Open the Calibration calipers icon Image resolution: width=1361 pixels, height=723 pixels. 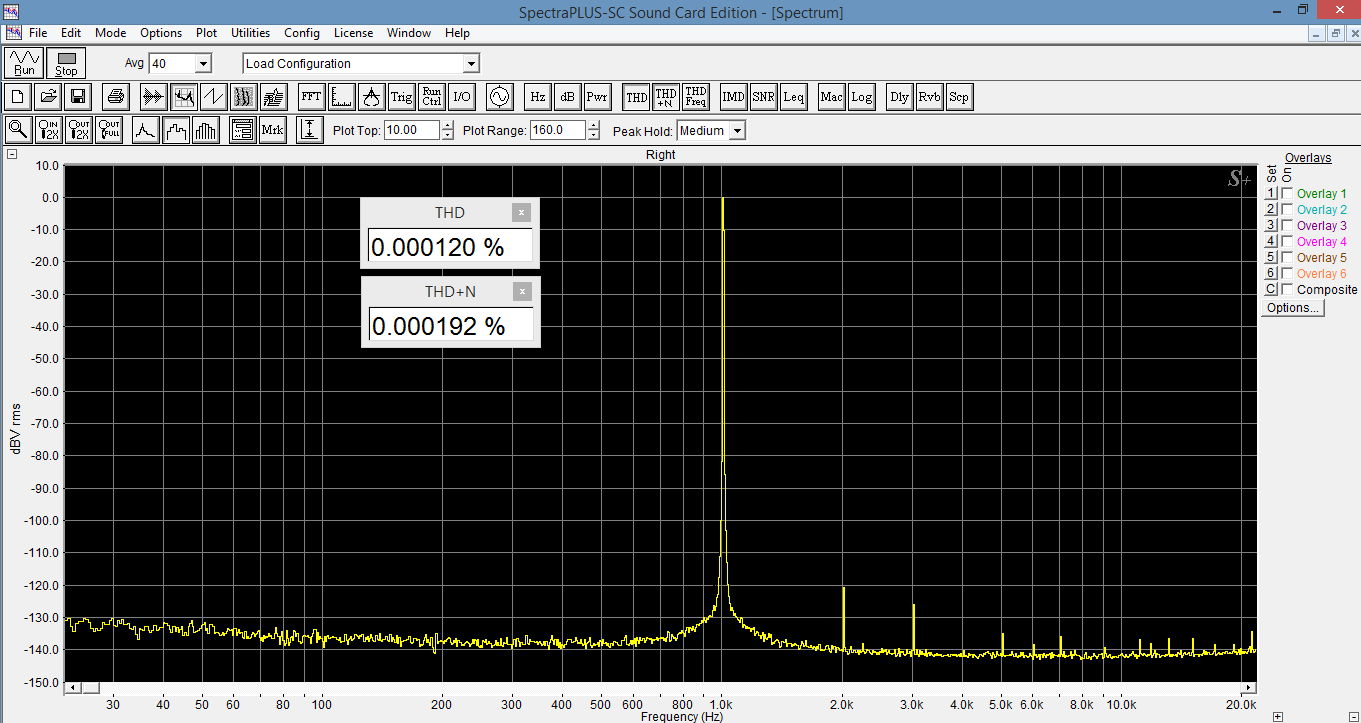372,97
